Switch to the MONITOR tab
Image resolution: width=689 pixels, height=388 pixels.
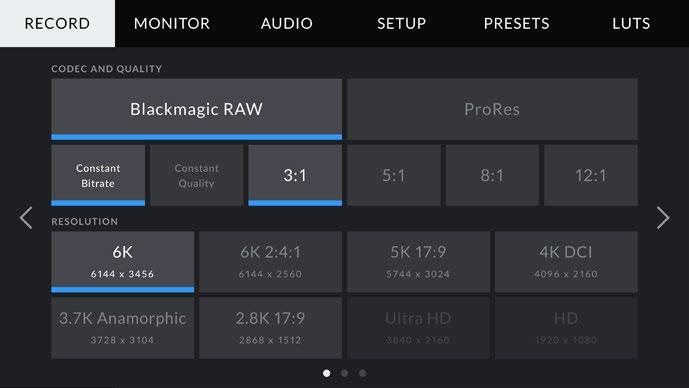[x=172, y=23]
